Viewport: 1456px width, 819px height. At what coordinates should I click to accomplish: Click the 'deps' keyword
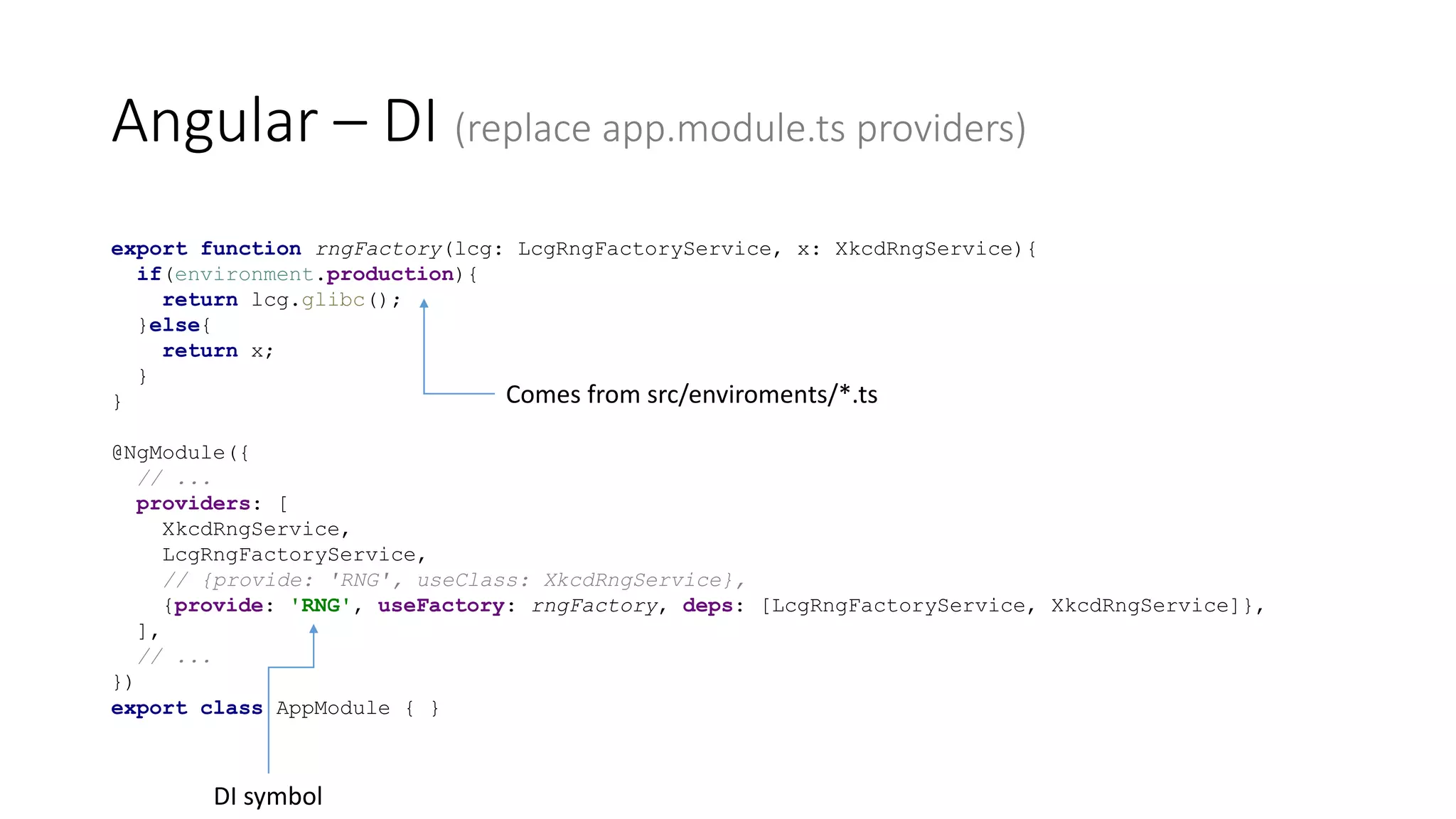[707, 606]
